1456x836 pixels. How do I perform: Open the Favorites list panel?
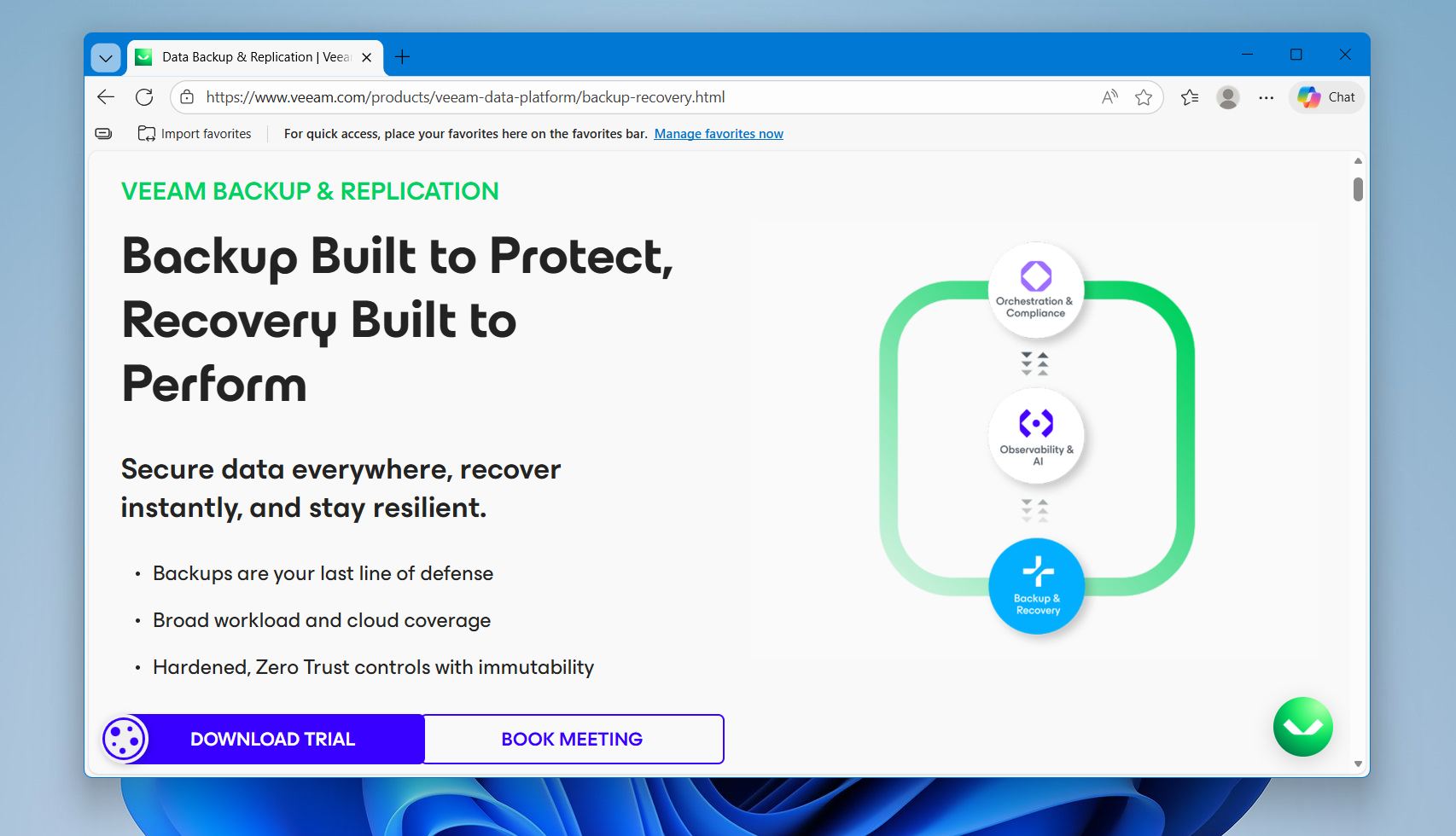1189,96
